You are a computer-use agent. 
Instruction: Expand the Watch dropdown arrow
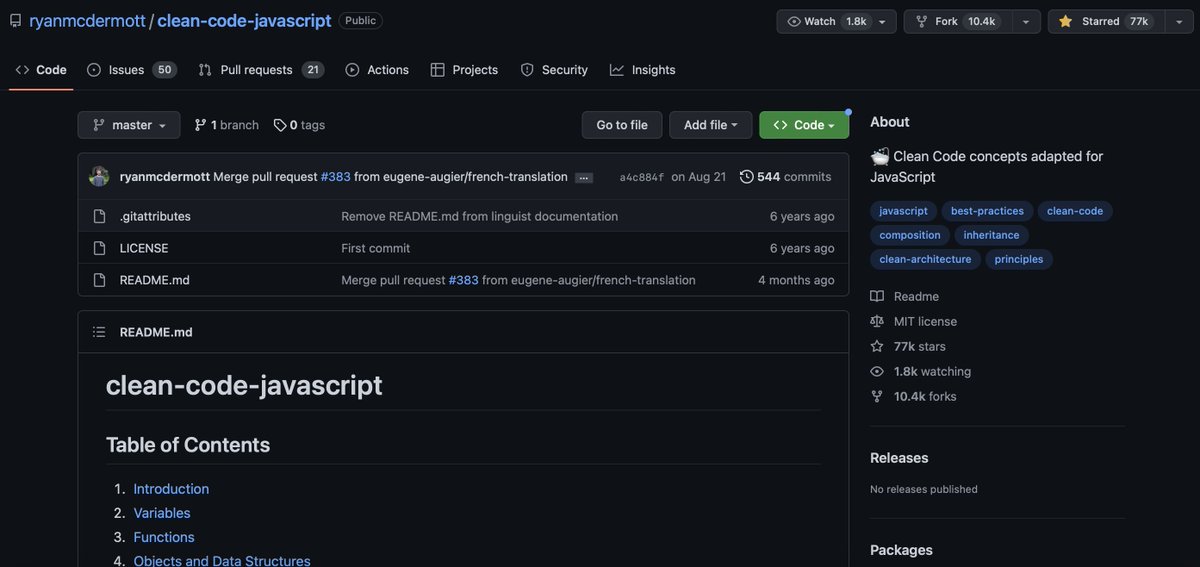click(x=882, y=21)
